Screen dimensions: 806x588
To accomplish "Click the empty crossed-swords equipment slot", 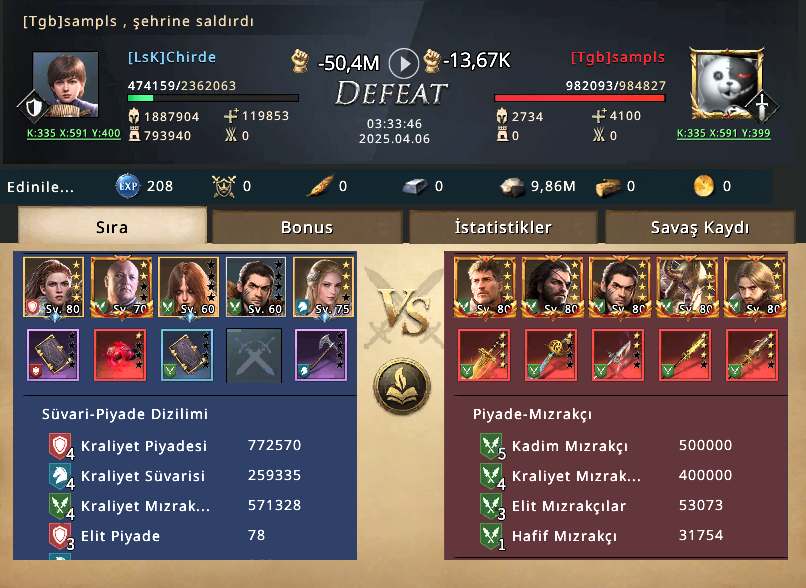I will [x=254, y=355].
